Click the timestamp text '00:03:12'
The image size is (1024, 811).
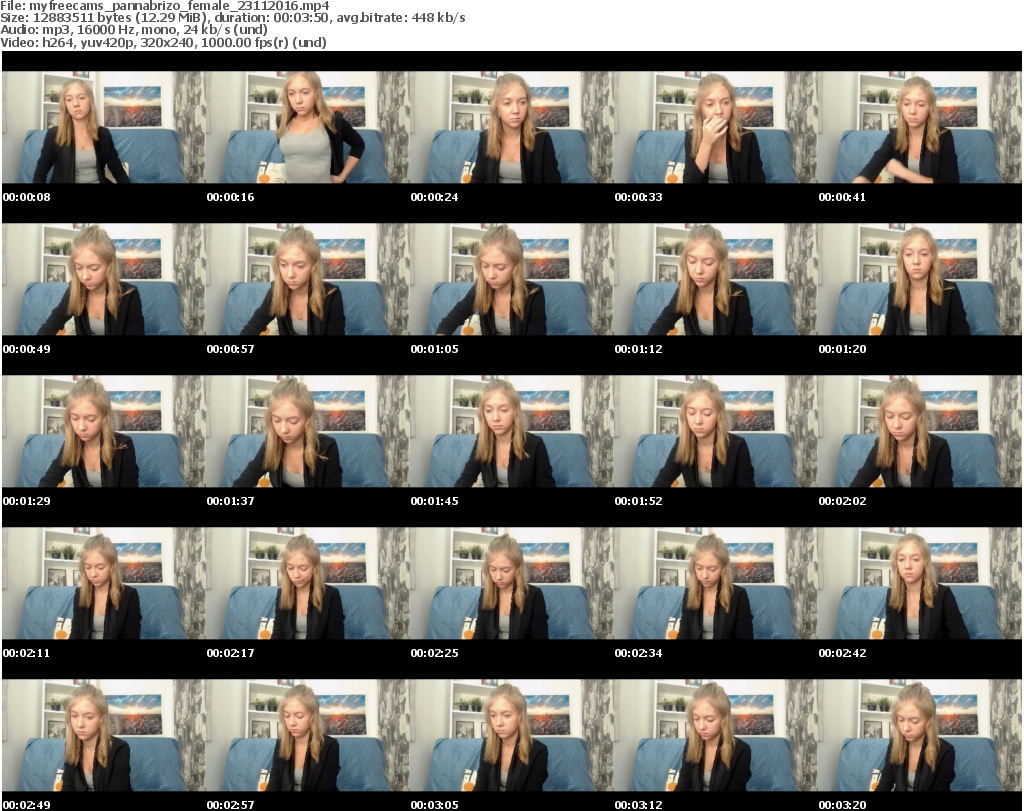638,805
